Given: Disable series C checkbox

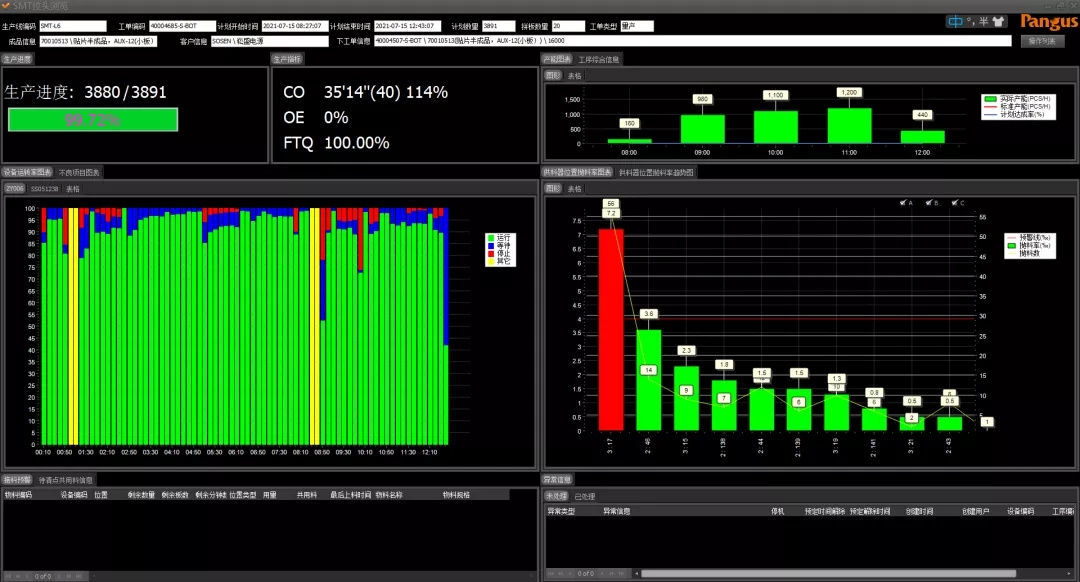Looking at the screenshot, I should tap(955, 203).
